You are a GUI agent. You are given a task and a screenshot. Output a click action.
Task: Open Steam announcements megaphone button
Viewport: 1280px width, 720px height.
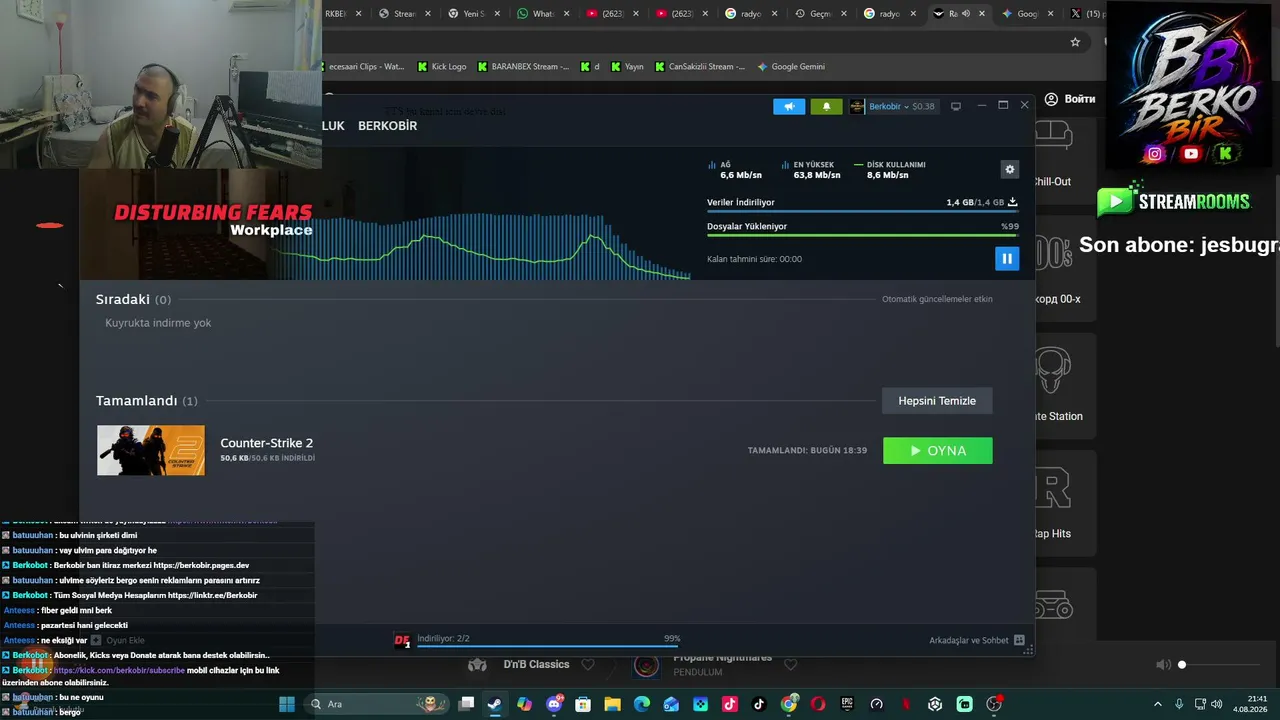point(789,106)
